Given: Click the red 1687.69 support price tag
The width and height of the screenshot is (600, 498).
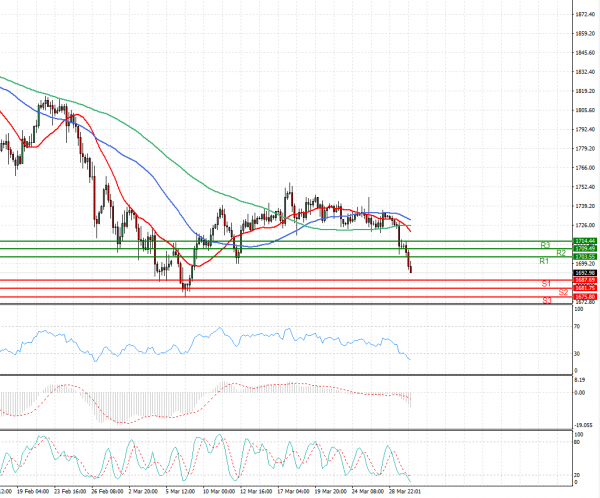Looking at the screenshot, I should 585,280.
